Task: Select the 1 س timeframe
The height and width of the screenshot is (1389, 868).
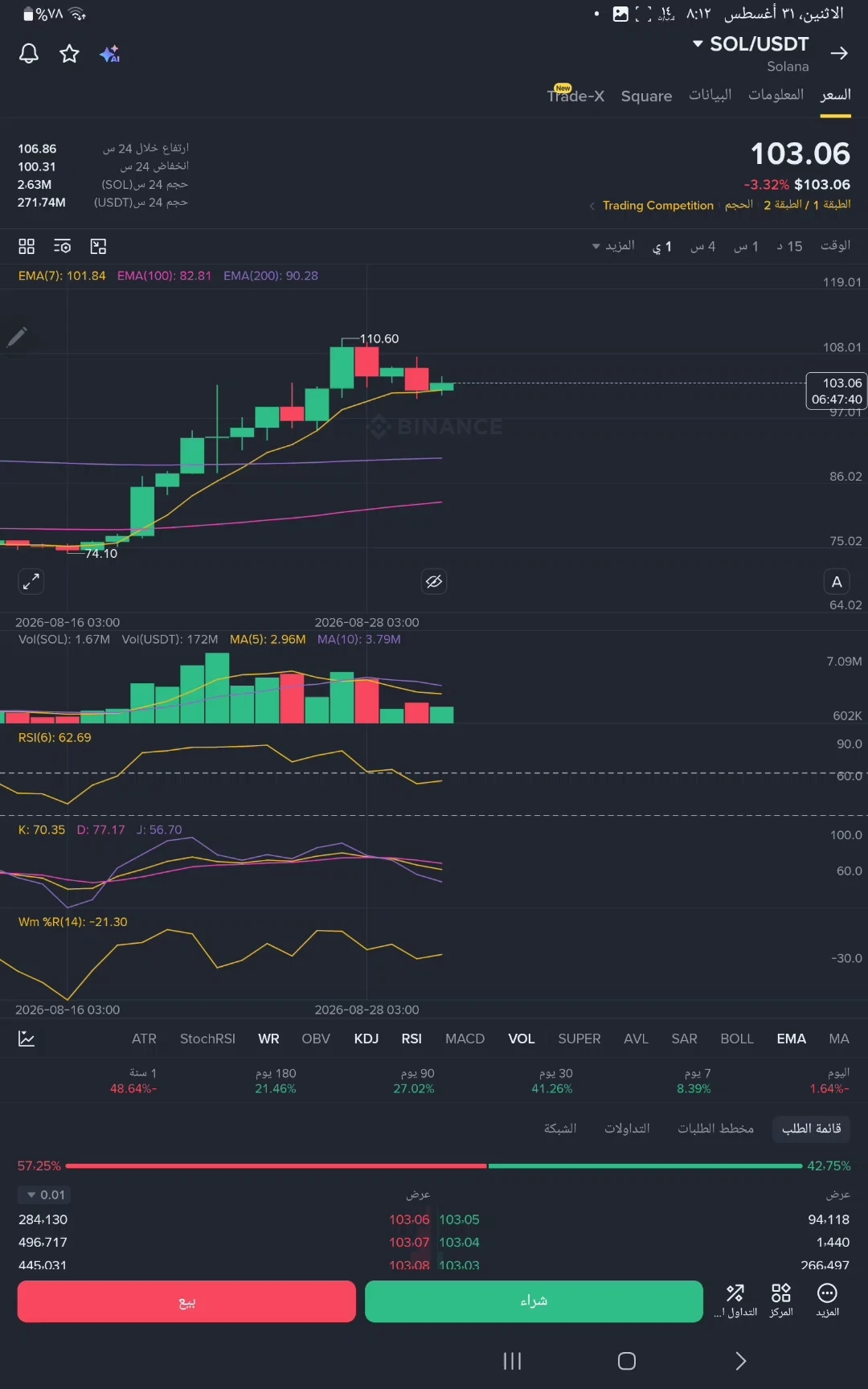Action: click(746, 246)
